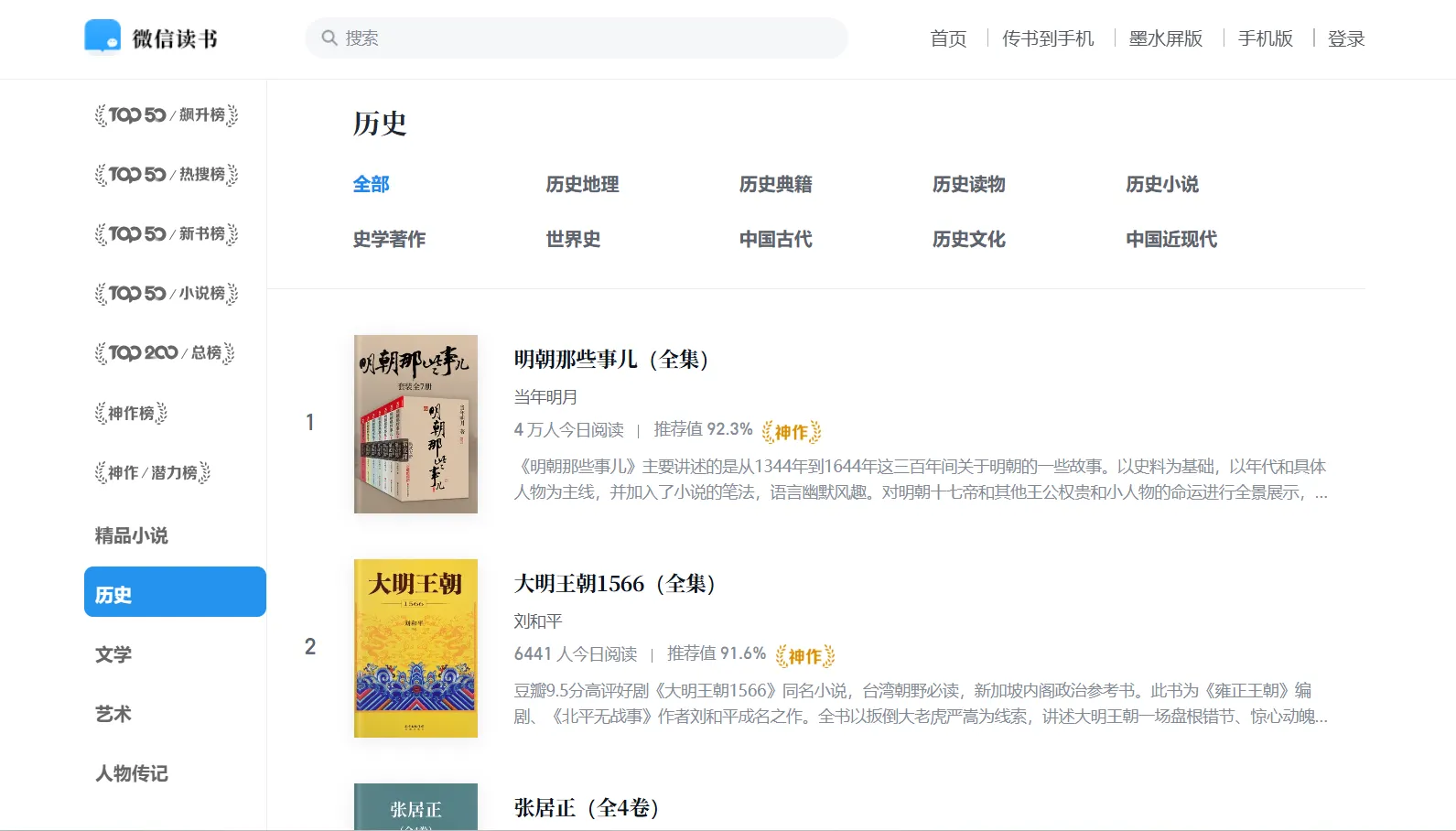Screen dimensions: 1456x831
Task: Open the TOP 200 总榜 ranking
Action: coord(165,353)
